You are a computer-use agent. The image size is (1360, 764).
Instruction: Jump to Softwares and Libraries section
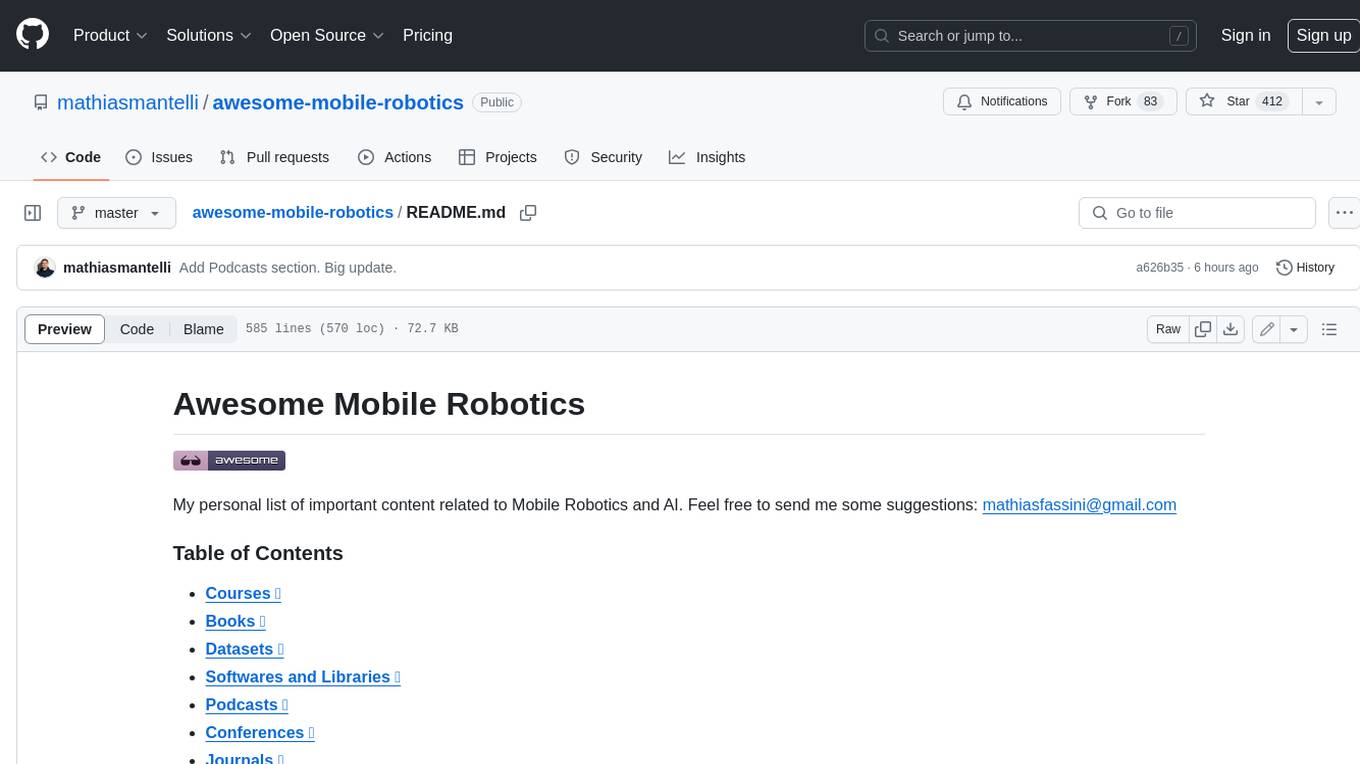click(303, 677)
